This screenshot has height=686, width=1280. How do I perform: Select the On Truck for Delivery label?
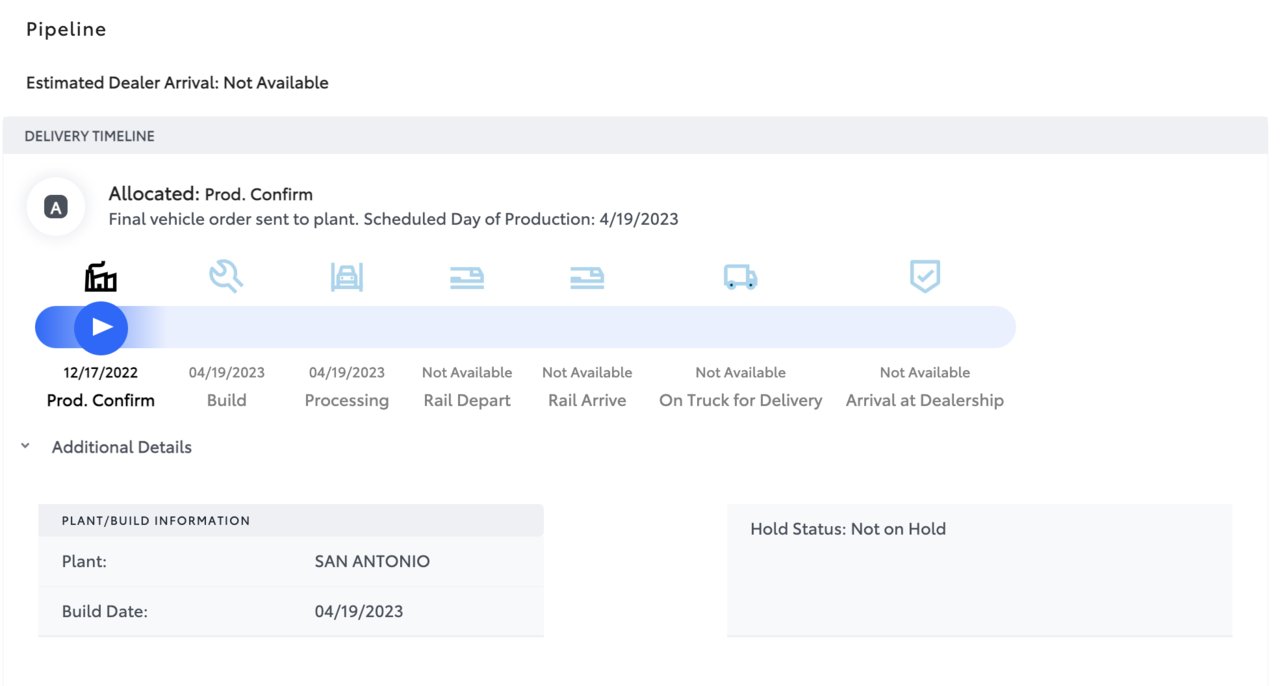741,400
